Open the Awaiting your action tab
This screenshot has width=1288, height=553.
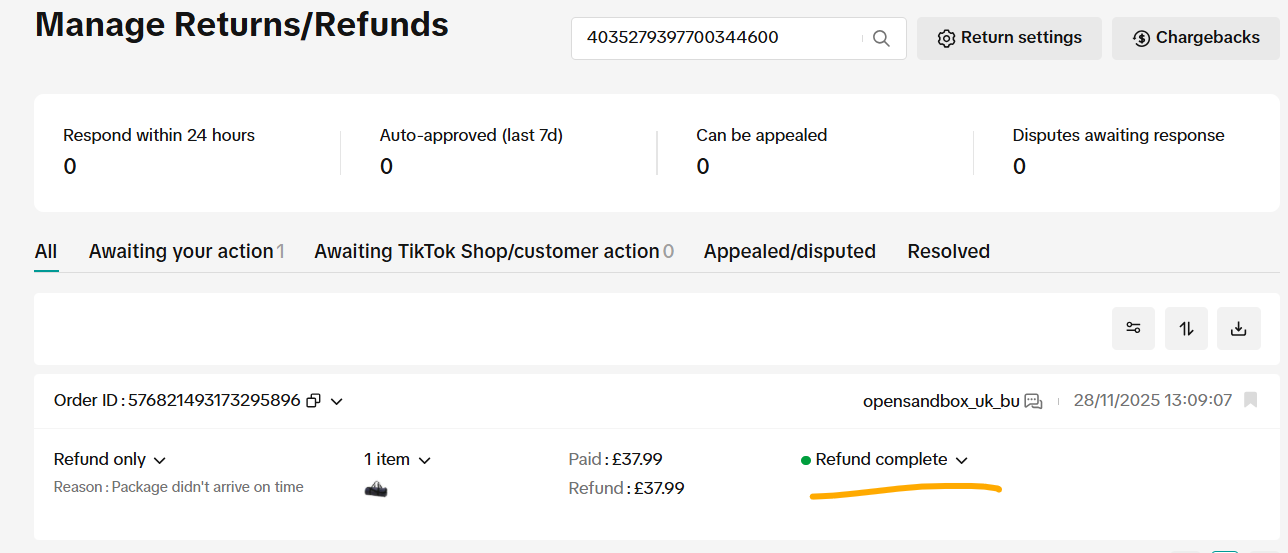(x=186, y=252)
